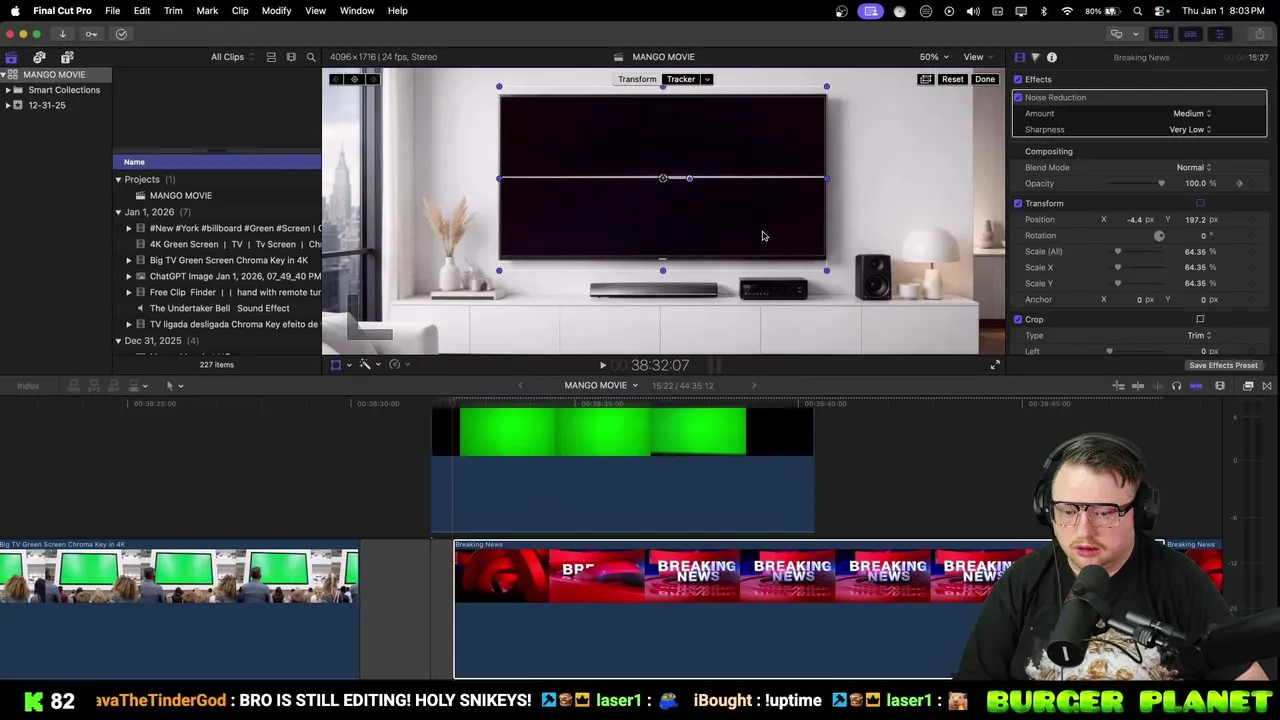The image size is (1280, 720).
Task: Click transform fit-frame icon beside Reset
Action: coord(925,79)
